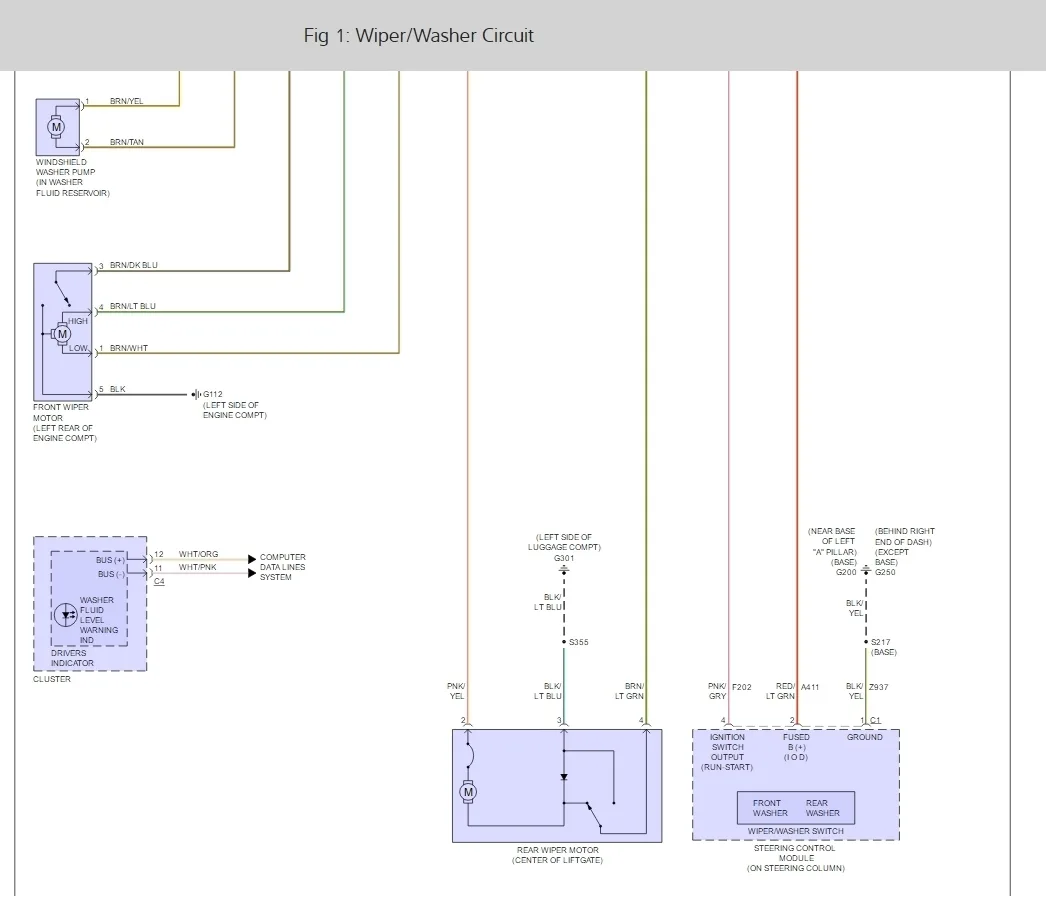Select the WHT/PNK wire label
The image size is (1046, 918).
pos(197,567)
